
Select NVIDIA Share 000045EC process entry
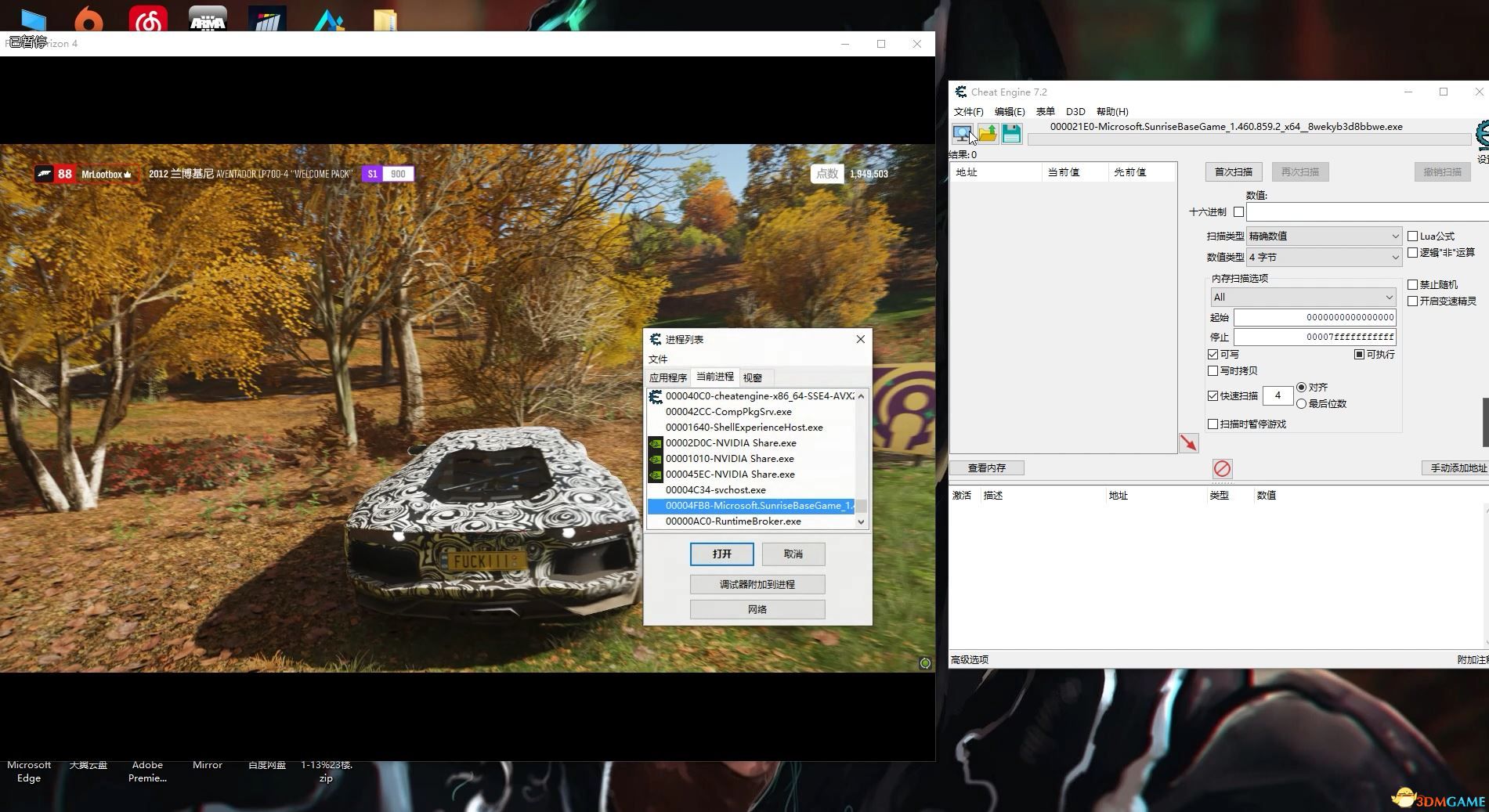click(x=752, y=475)
